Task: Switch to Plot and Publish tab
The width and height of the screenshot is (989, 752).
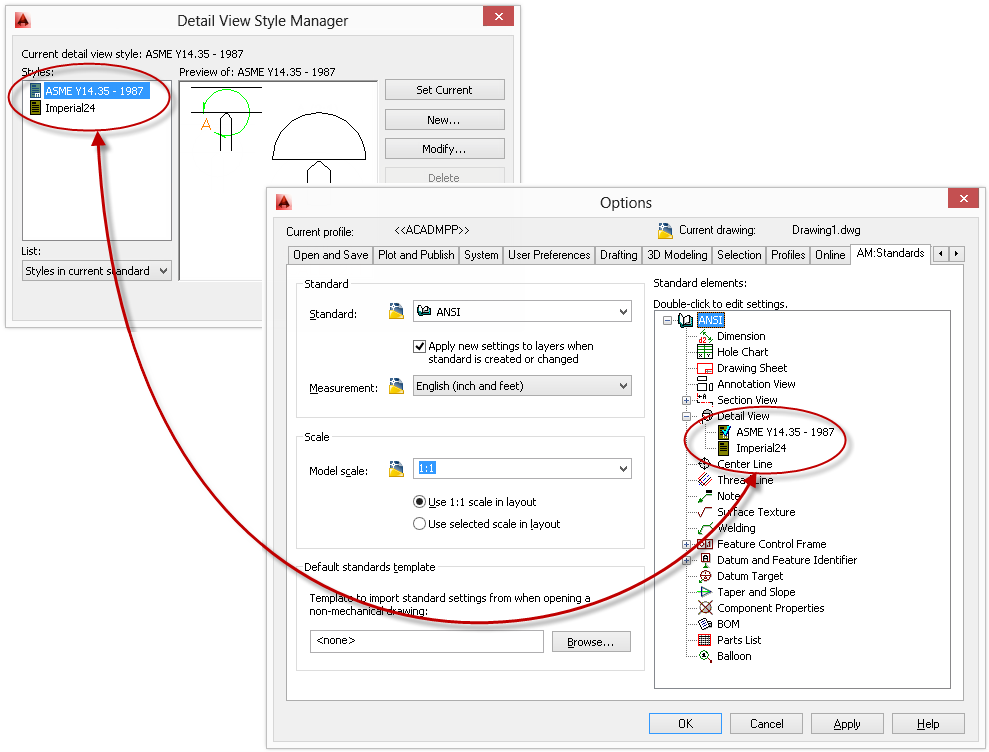Action: (x=416, y=255)
